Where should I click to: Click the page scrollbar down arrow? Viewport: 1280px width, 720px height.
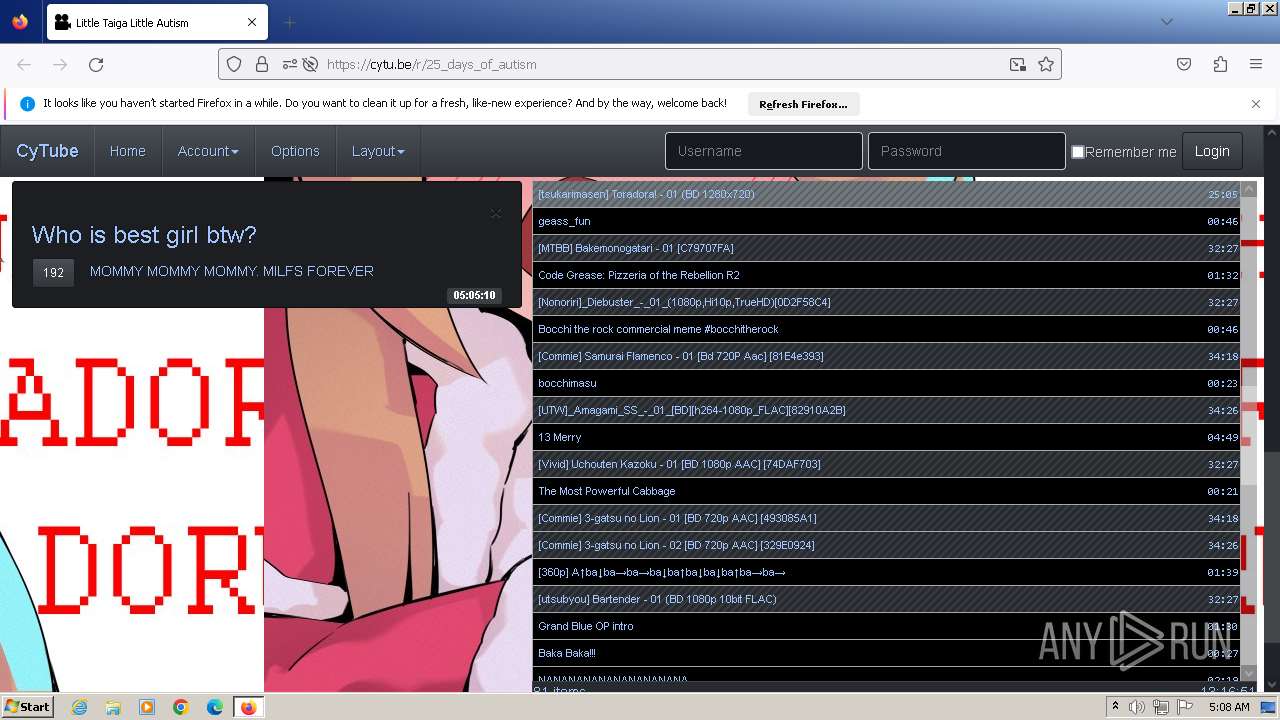coord(1272,685)
